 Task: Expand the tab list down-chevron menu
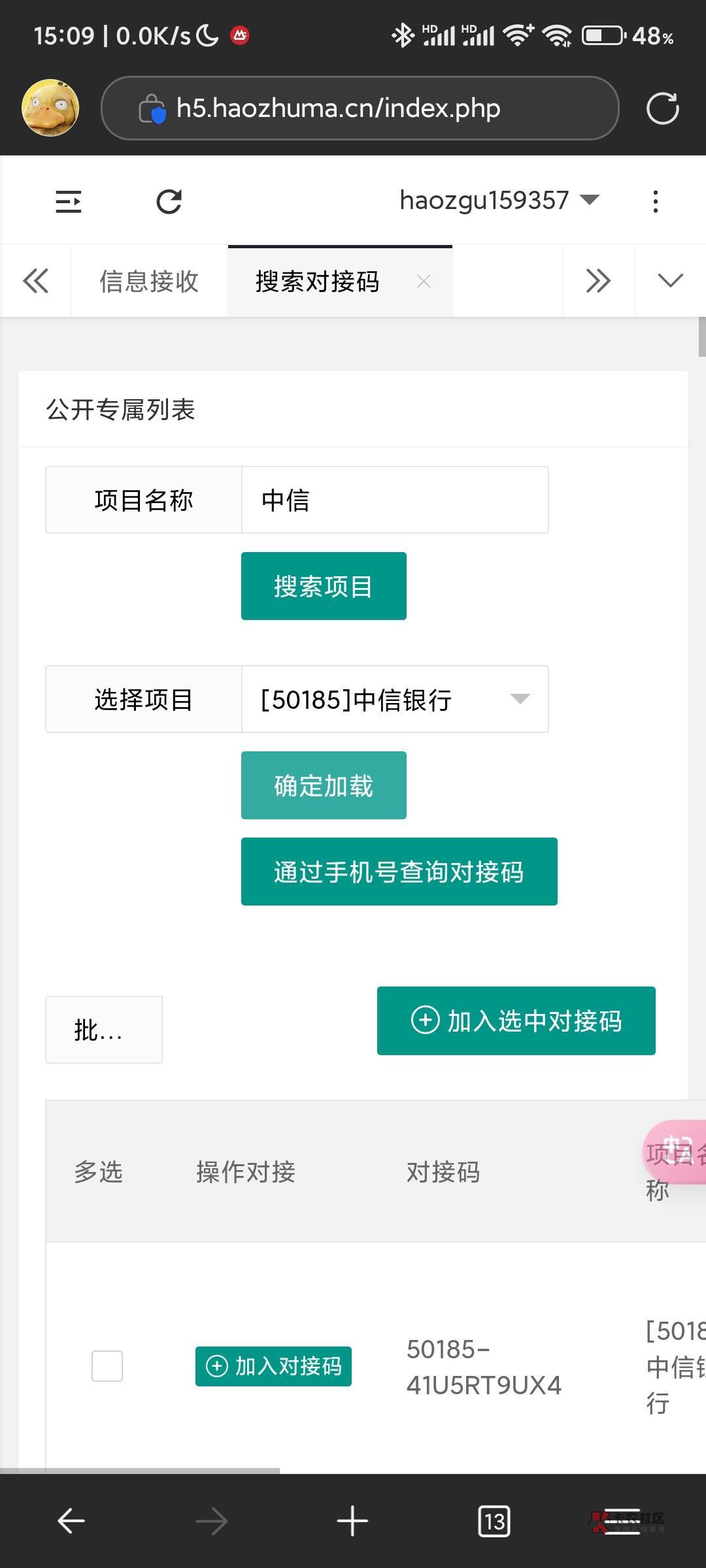pos(670,281)
